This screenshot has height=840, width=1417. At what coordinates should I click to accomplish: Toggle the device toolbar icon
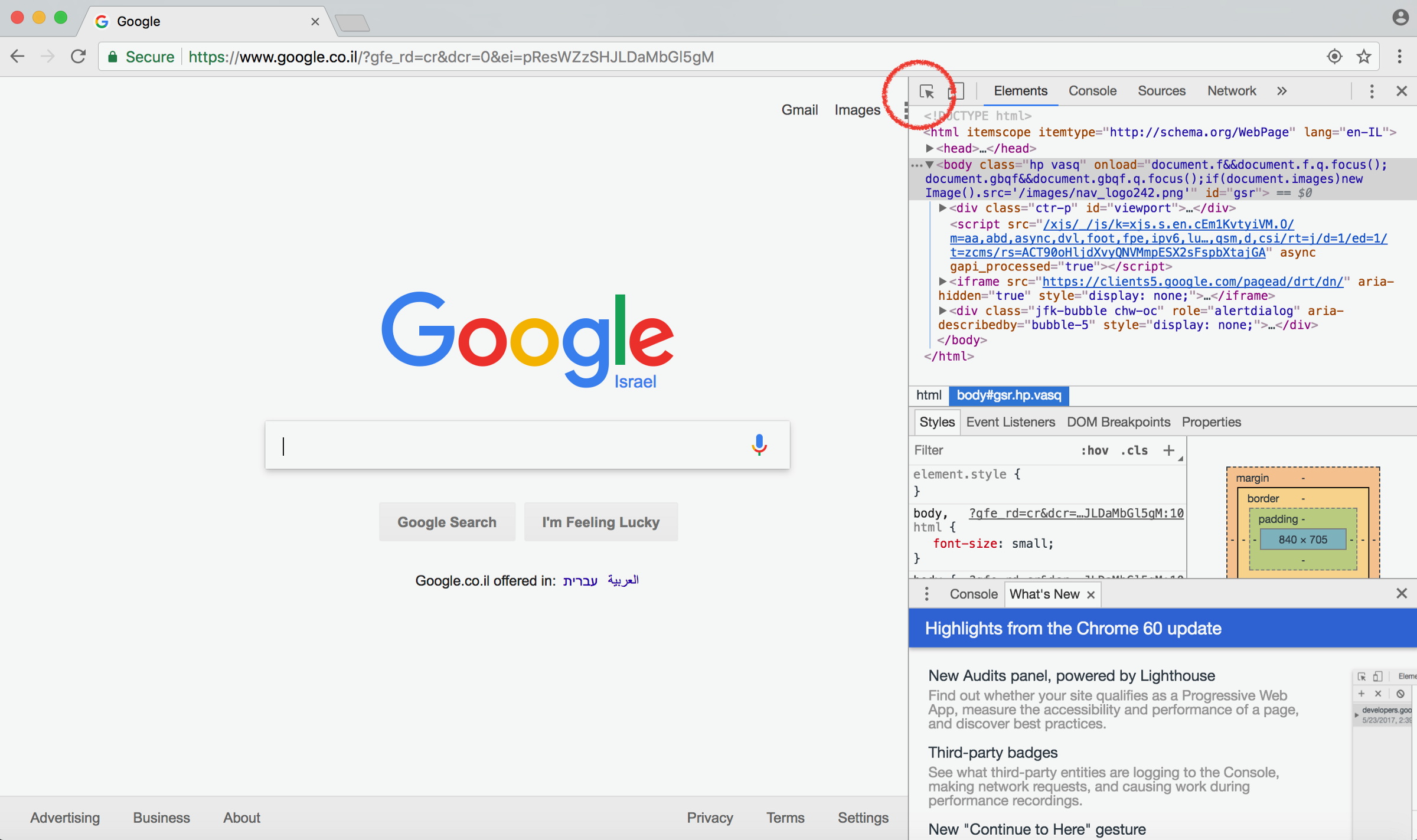956,91
